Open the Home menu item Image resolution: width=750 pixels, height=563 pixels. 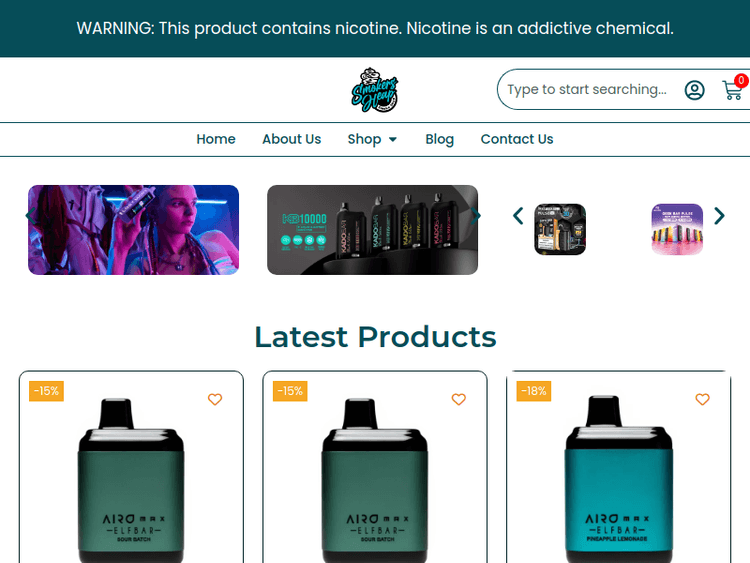216,139
